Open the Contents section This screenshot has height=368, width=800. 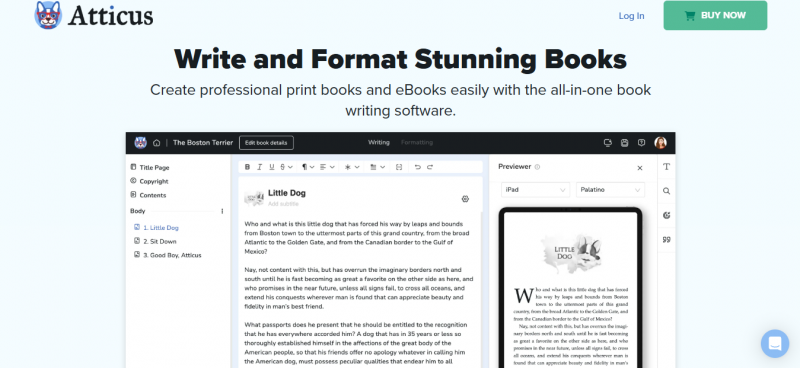148,195
